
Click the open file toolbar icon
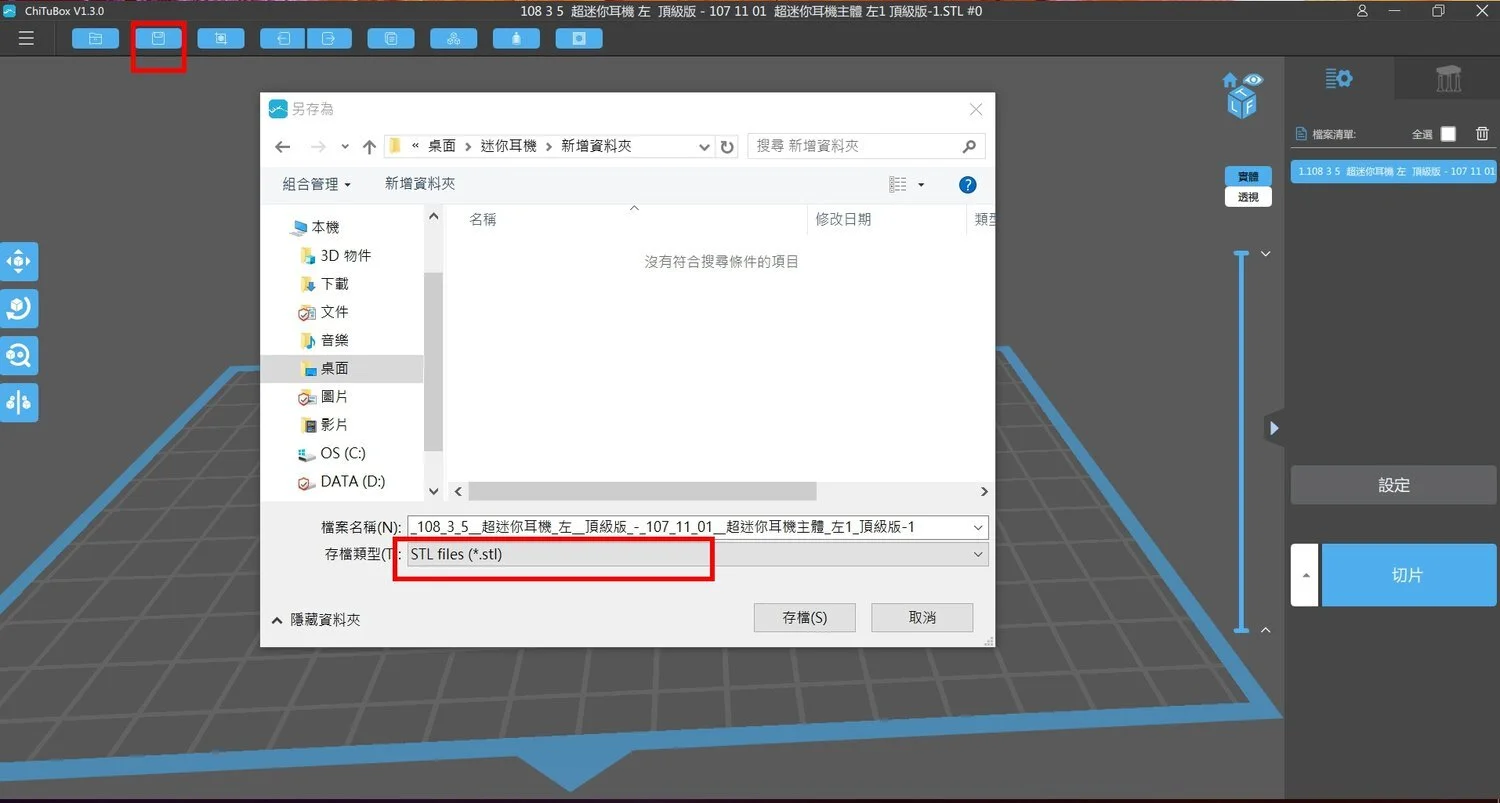pyautogui.click(x=96, y=38)
